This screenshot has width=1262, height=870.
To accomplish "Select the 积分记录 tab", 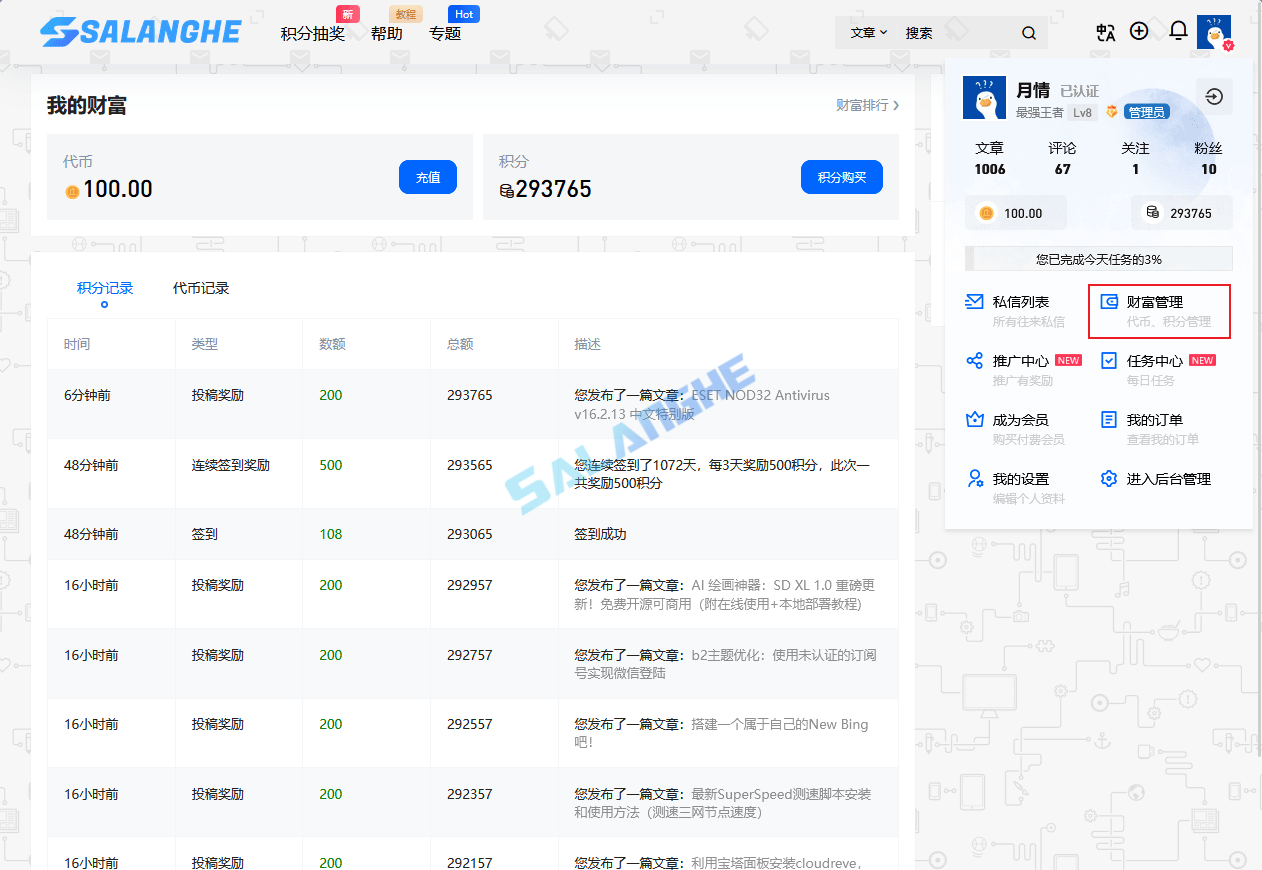I will (104, 287).
